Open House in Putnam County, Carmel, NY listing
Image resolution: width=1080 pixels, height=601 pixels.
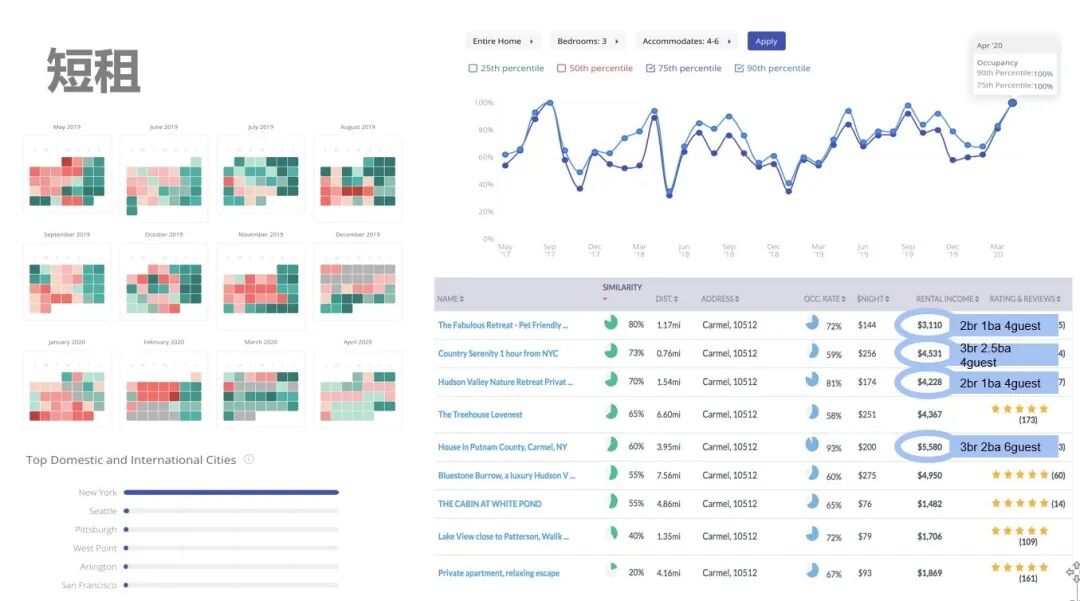tap(503, 447)
